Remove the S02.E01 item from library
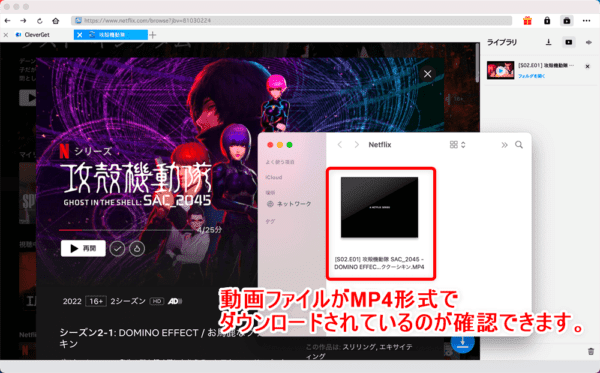 [x=587, y=67]
